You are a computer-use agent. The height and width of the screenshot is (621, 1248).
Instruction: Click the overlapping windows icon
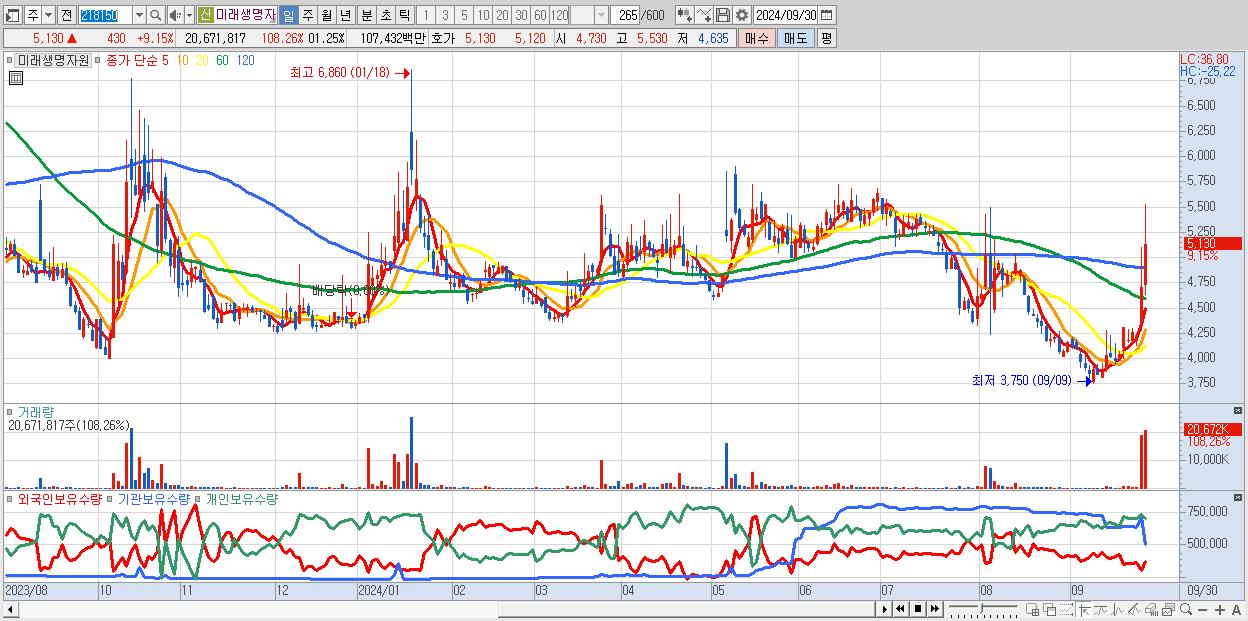pyautogui.click(x=1050, y=609)
